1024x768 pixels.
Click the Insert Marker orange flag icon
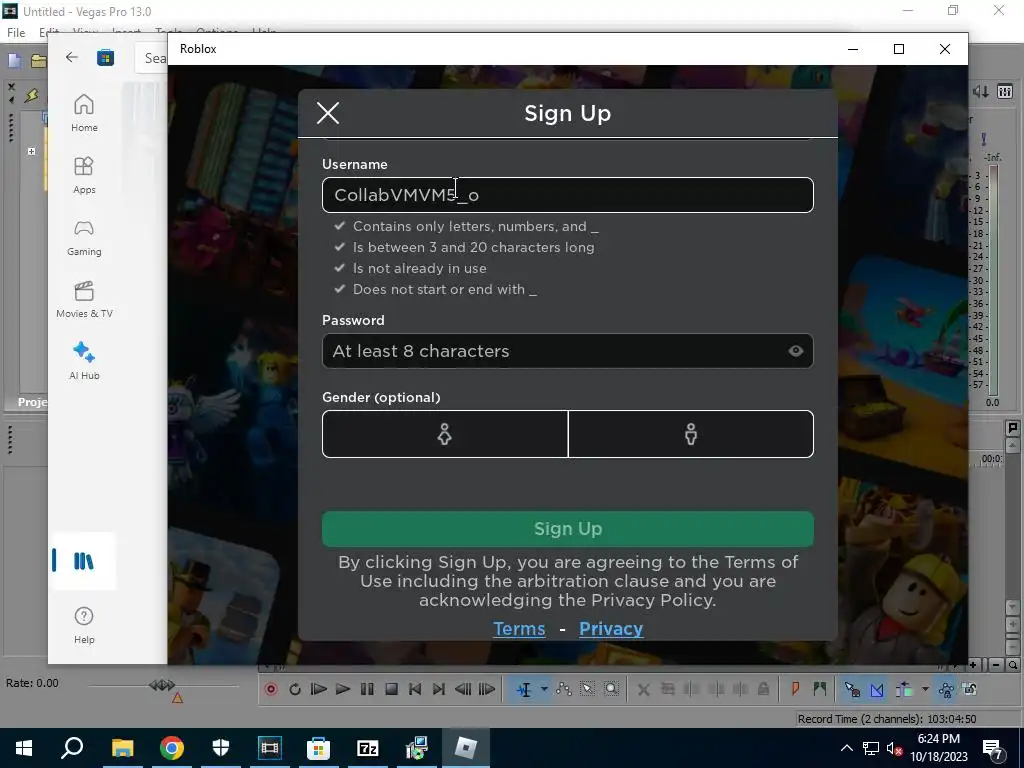(x=795, y=689)
